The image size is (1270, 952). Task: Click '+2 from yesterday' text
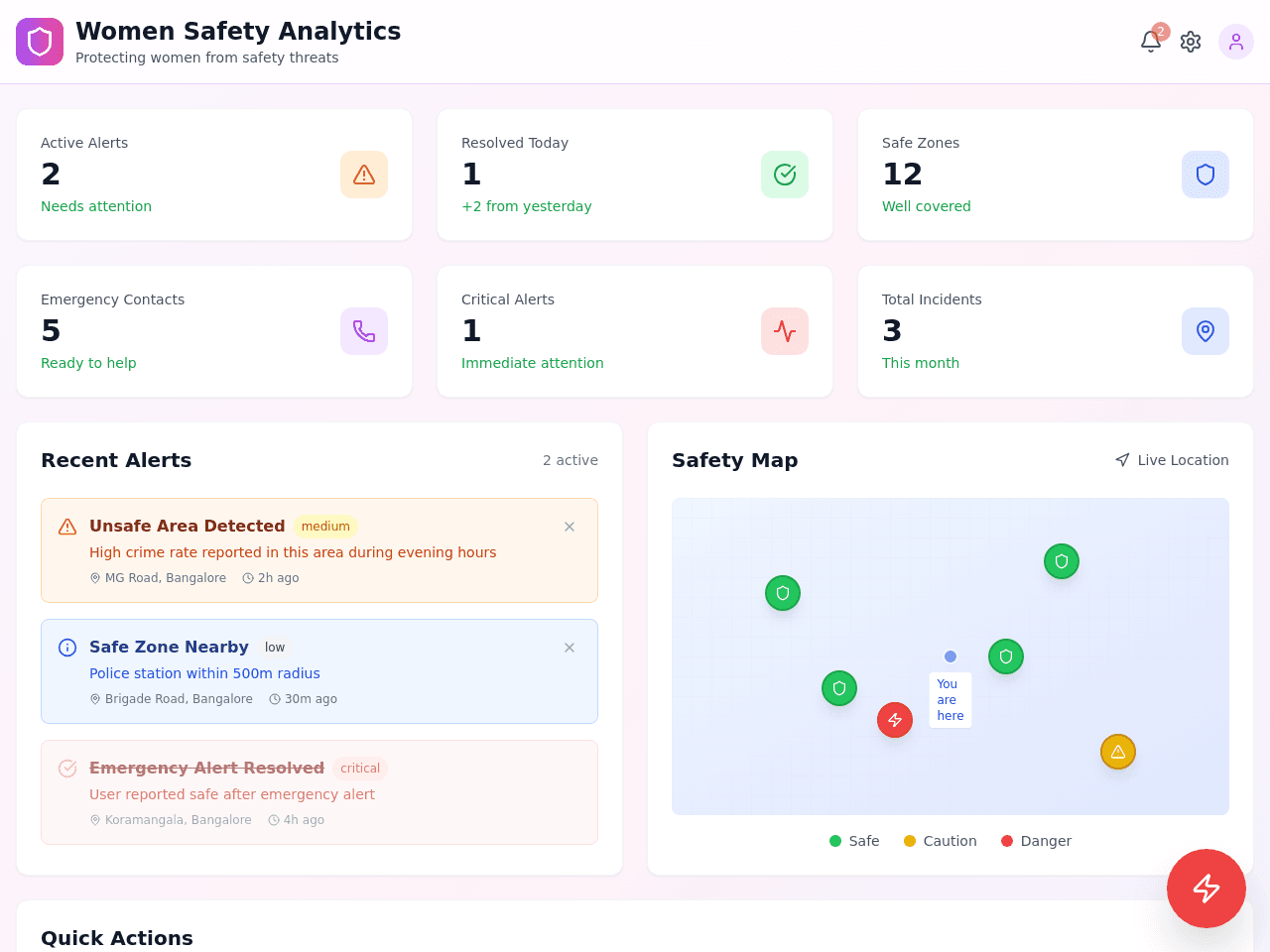click(527, 206)
